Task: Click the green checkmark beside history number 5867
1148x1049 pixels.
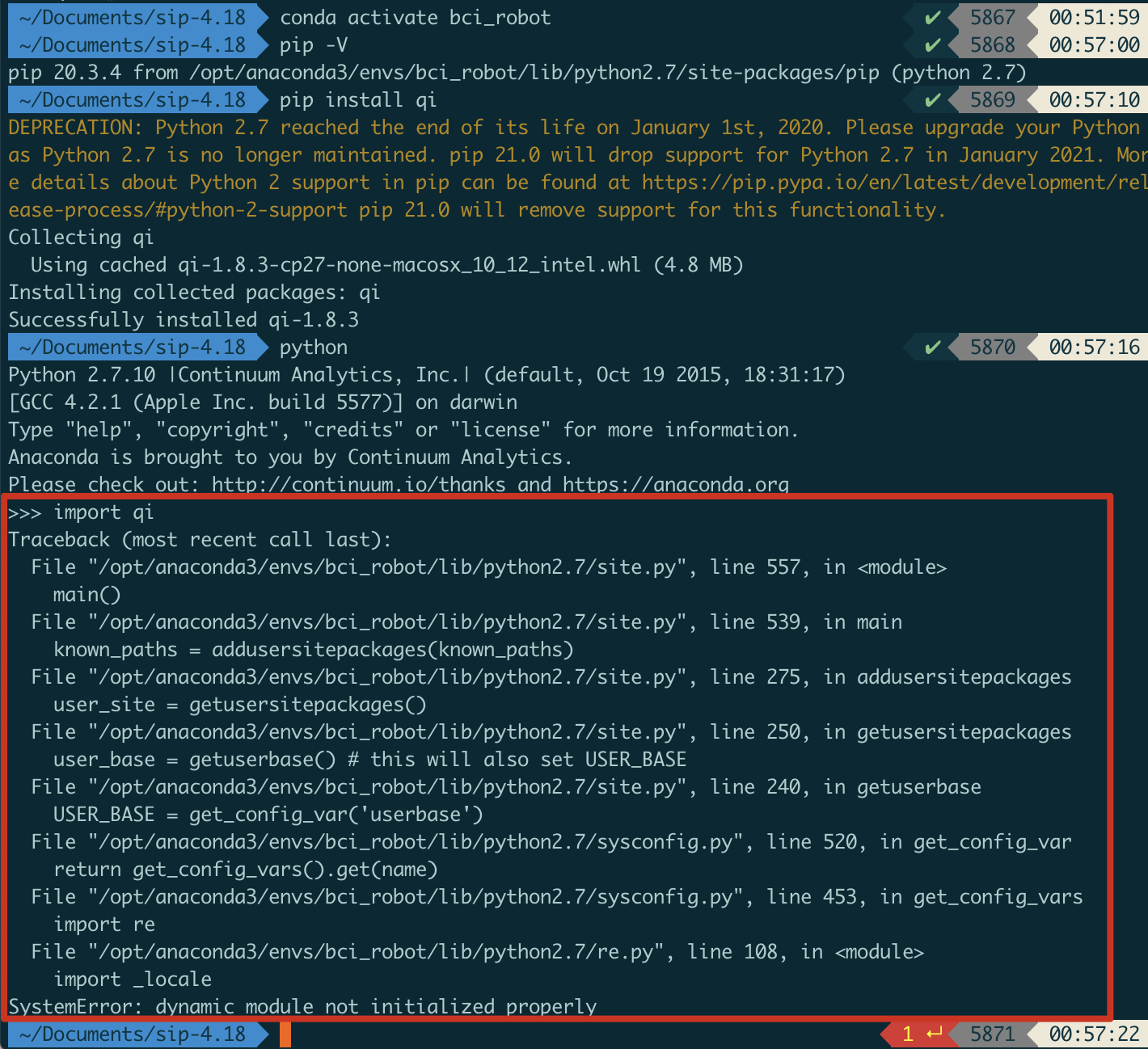Action: tap(932, 17)
